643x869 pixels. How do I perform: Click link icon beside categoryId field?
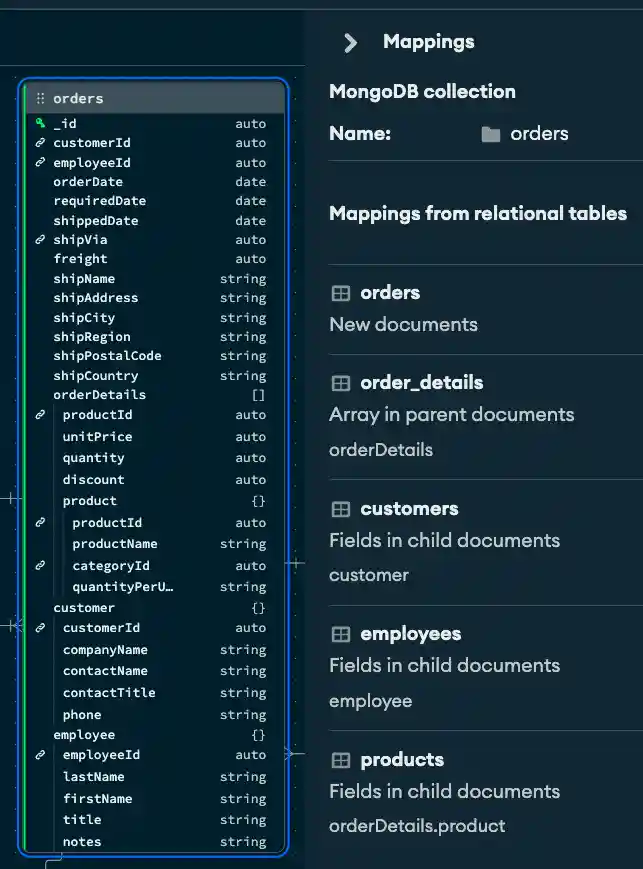click(x=40, y=565)
